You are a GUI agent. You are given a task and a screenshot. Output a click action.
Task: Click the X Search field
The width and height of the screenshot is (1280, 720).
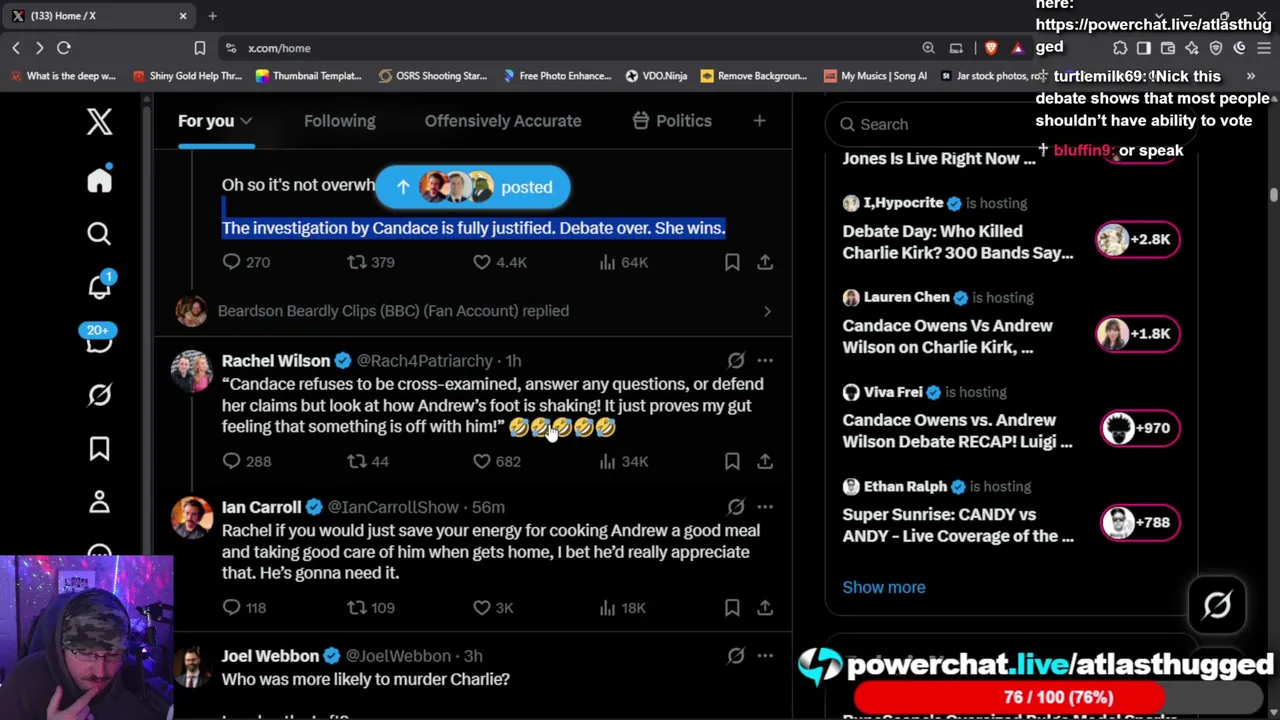point(1011,124)
